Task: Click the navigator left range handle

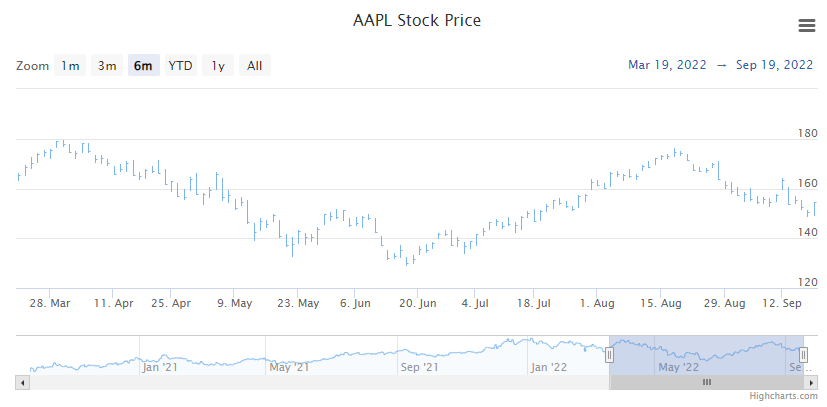Action: [609, 355]
